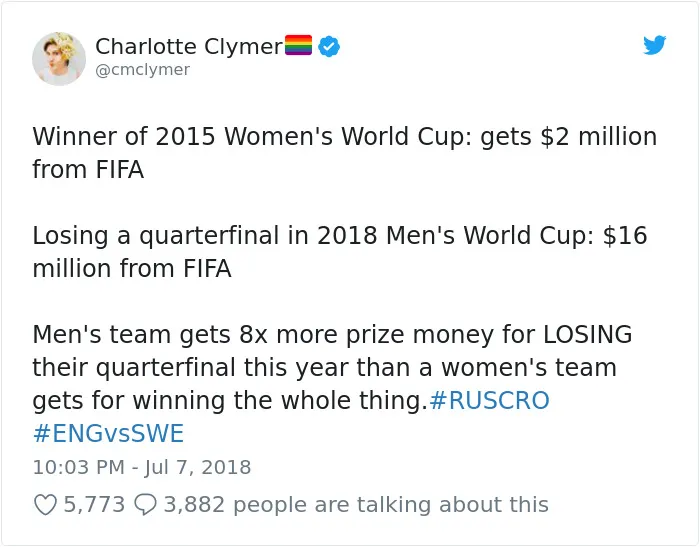This screenshot has width=700, height=547.
Task: Open '3,882 people are talking about this'
Action: 356,505
